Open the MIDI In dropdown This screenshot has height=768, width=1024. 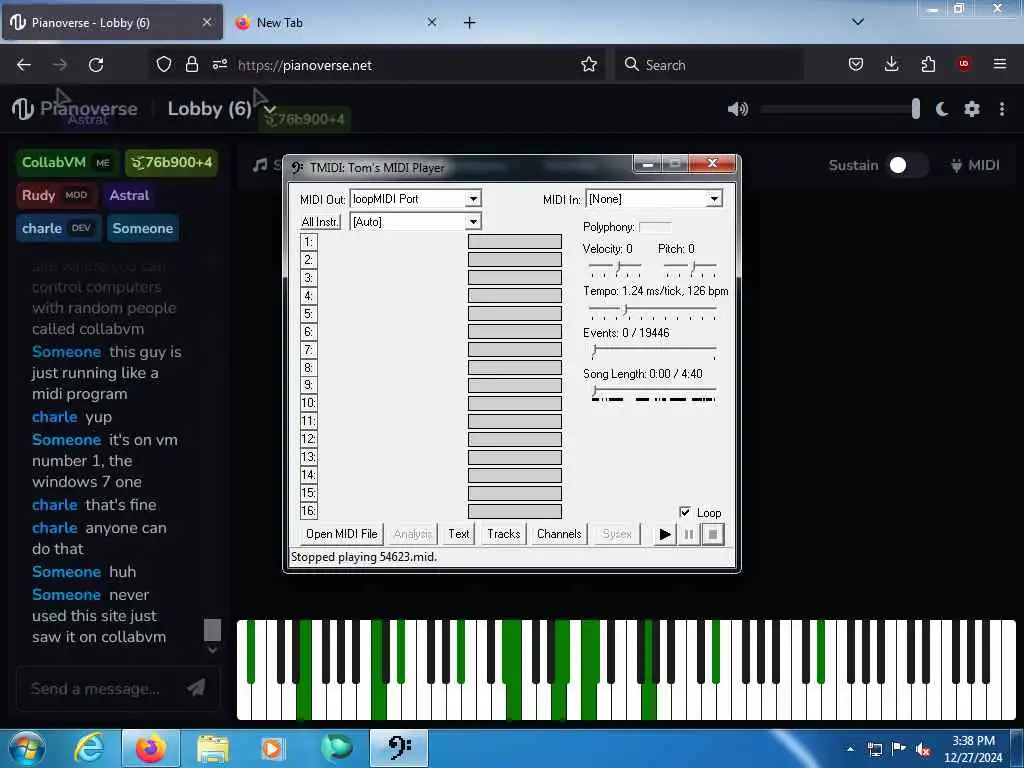click(714, 199)
